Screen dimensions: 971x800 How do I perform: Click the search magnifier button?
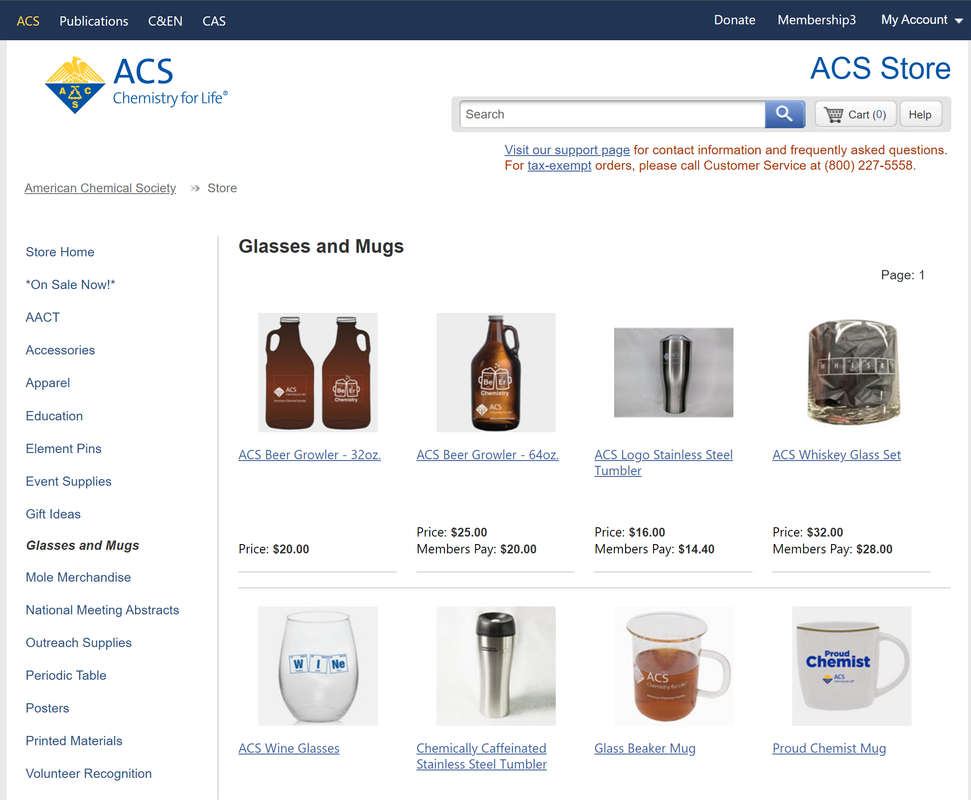click(785, 114)
